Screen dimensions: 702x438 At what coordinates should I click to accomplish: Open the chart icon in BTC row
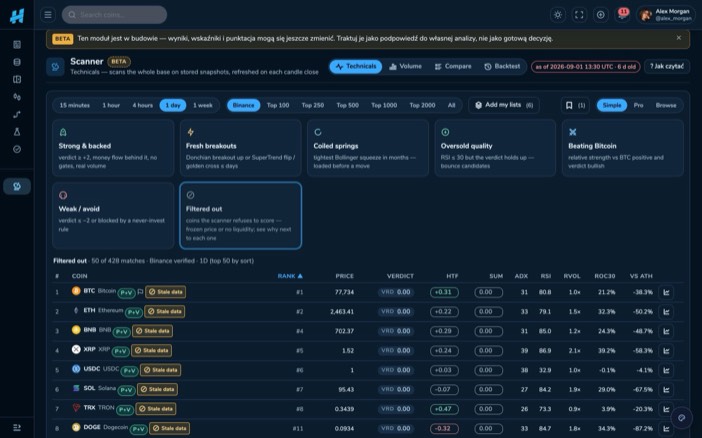(x=666, y=292)
